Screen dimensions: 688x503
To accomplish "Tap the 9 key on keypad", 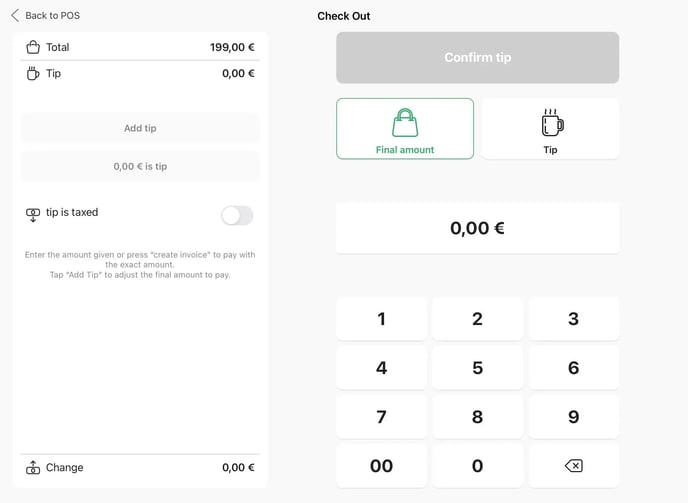I will point(573,417).
